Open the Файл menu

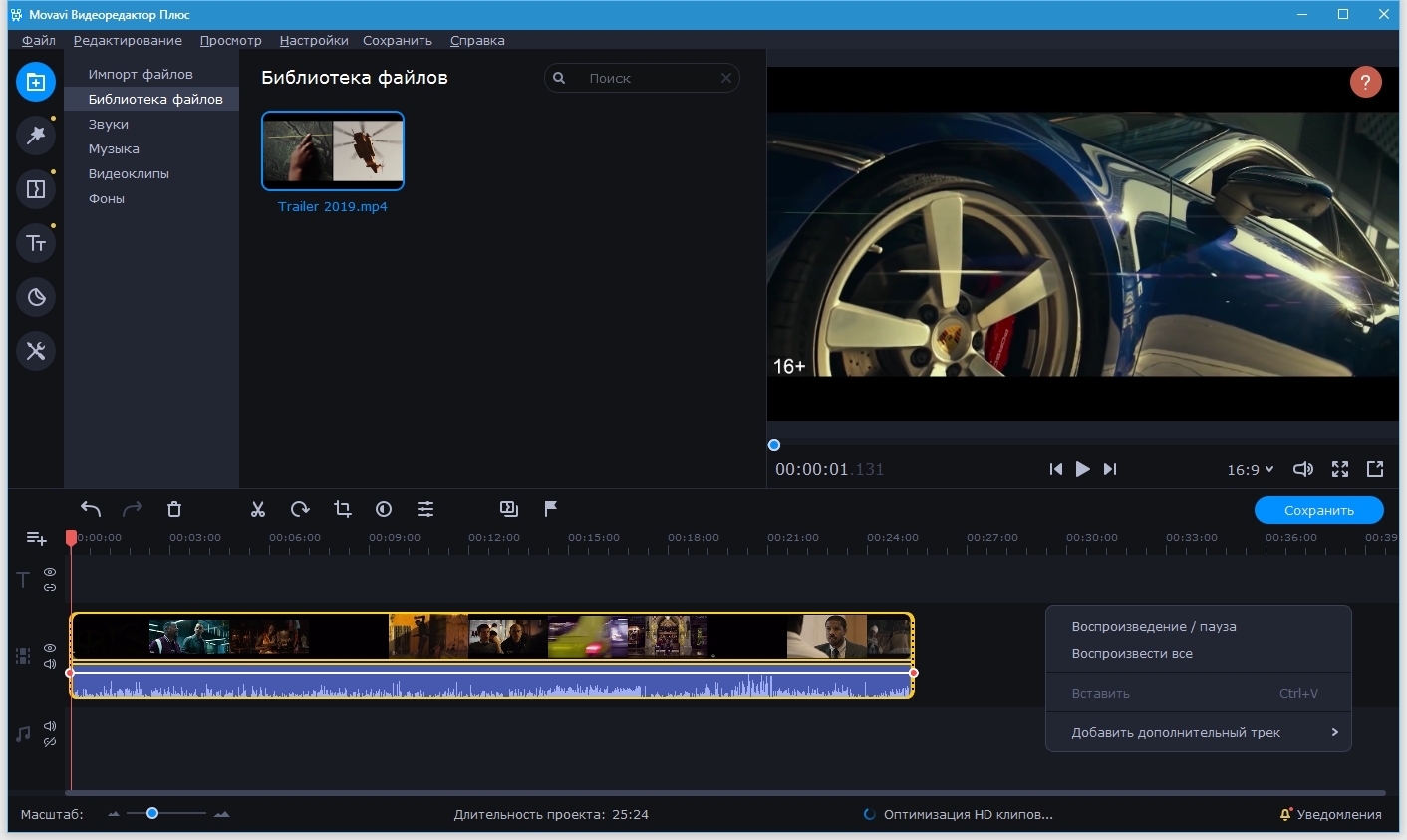39,41
